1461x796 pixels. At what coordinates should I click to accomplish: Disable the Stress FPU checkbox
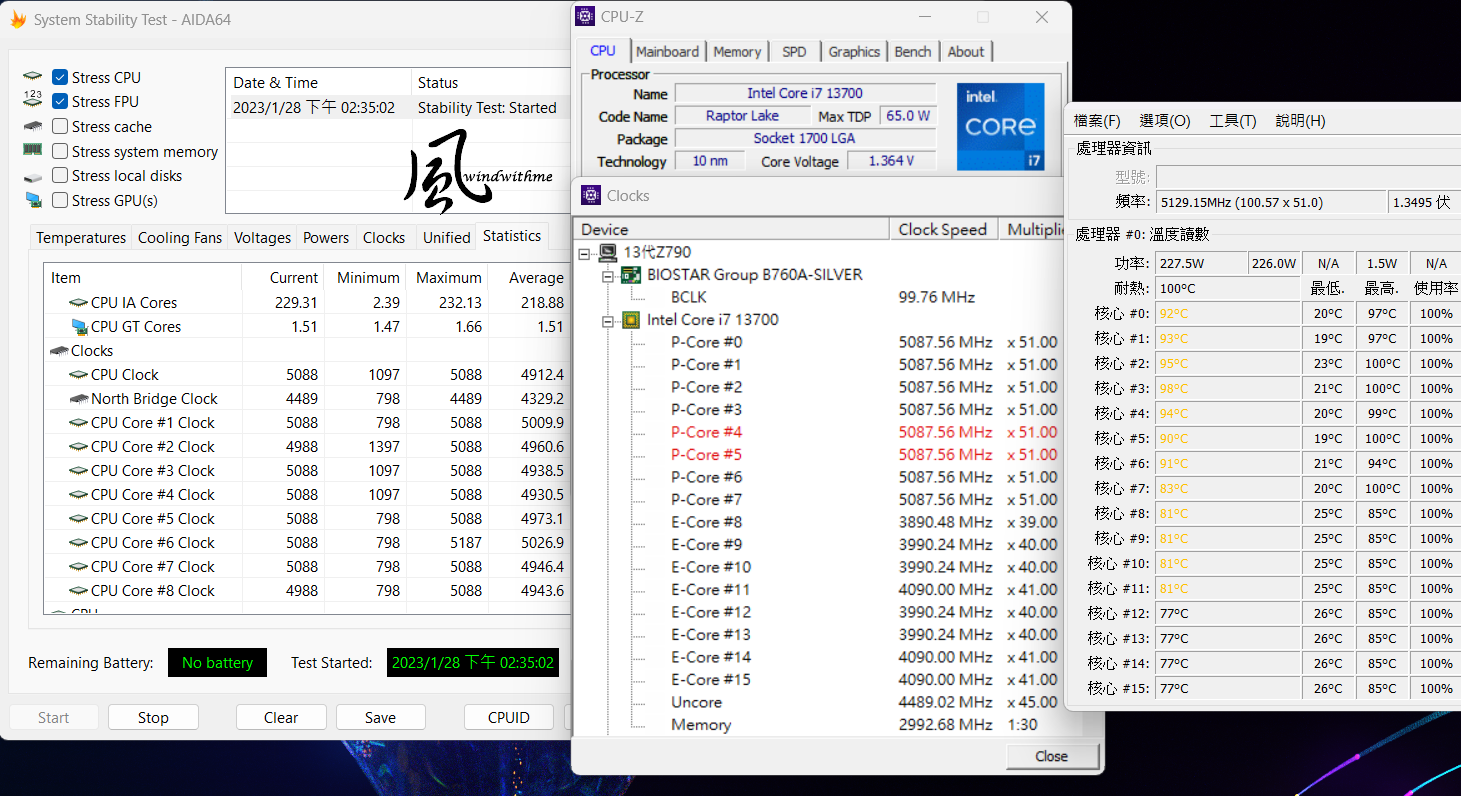coord(60,101)
